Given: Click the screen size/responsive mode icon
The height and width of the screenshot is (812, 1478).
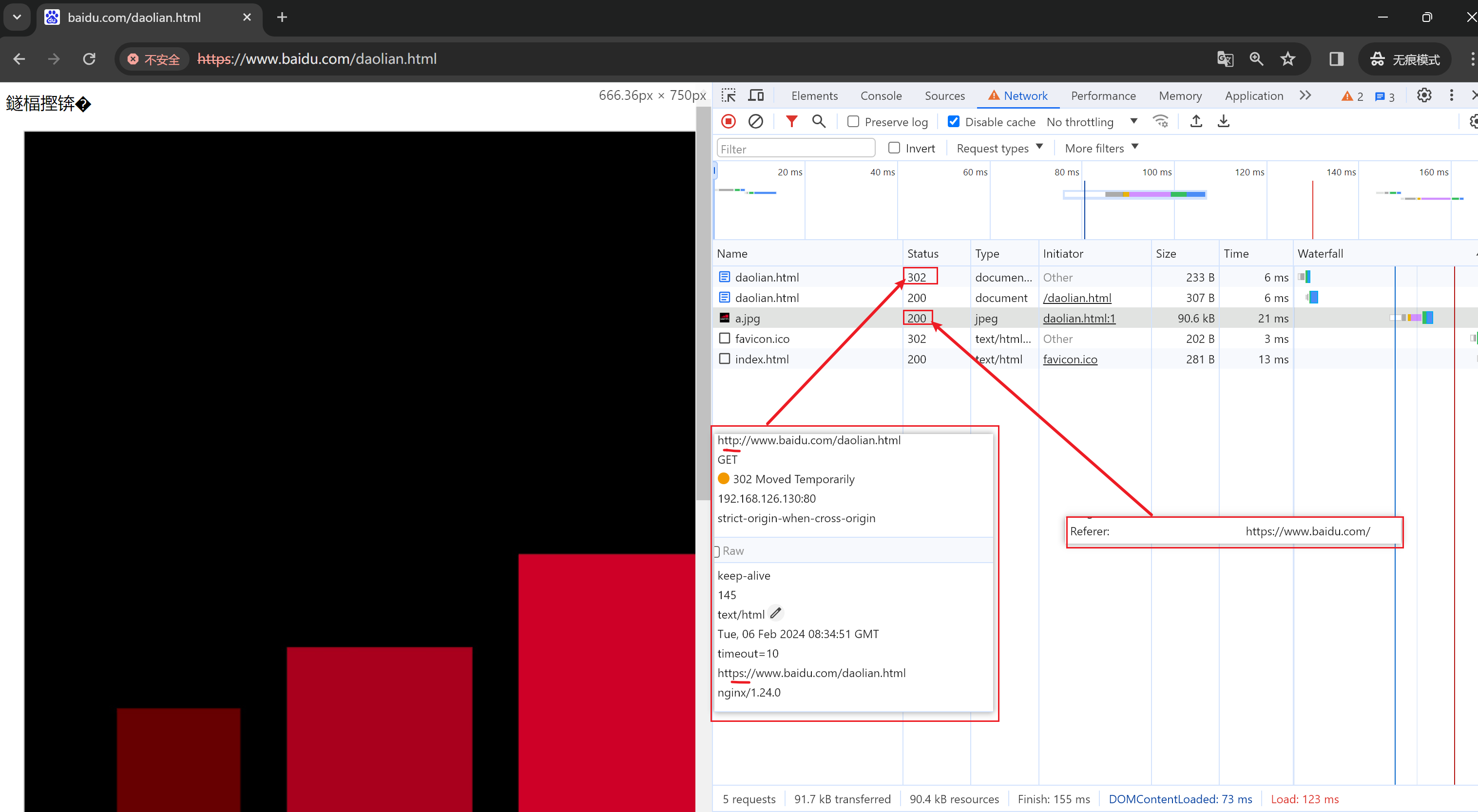Looking at the screenshot, I should click(756, 94).
